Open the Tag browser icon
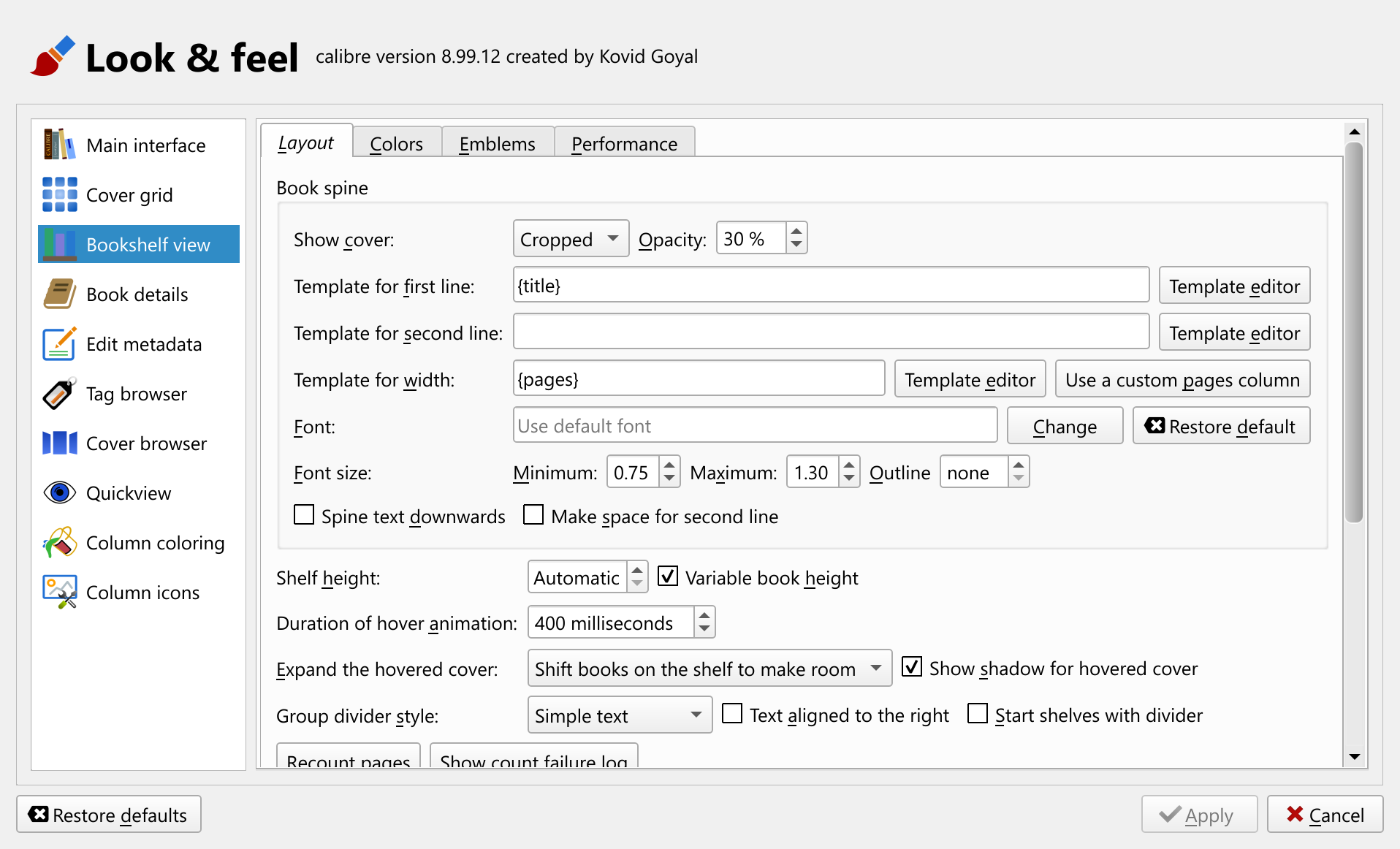The image size is (1400, 849). click(59, 394)
